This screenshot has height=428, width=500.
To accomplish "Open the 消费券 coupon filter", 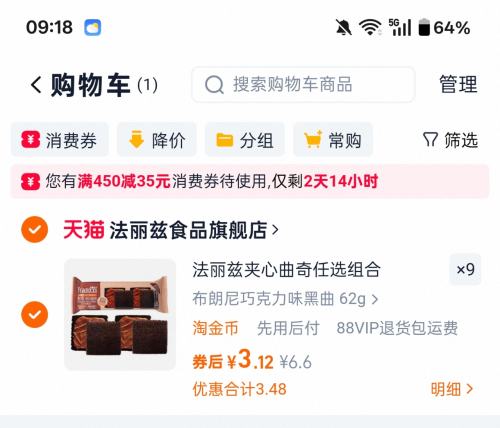I will [x=60, y=140].
